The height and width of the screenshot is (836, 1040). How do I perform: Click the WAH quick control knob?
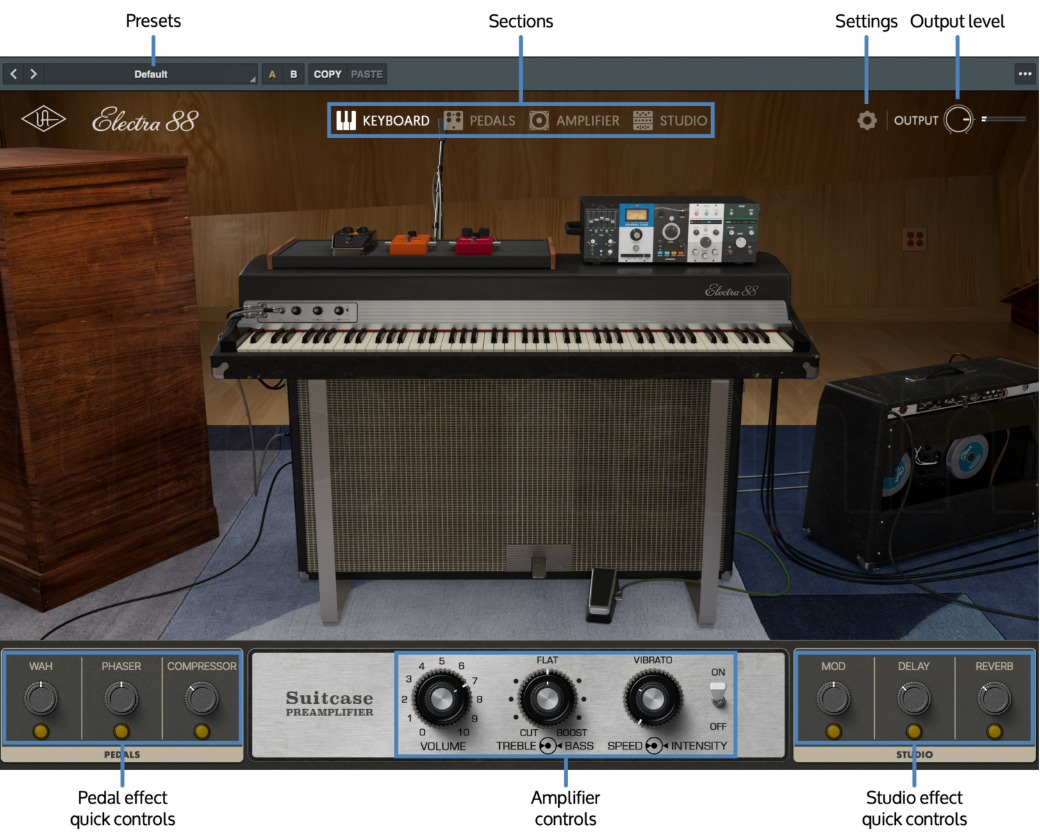click(40, 698)
